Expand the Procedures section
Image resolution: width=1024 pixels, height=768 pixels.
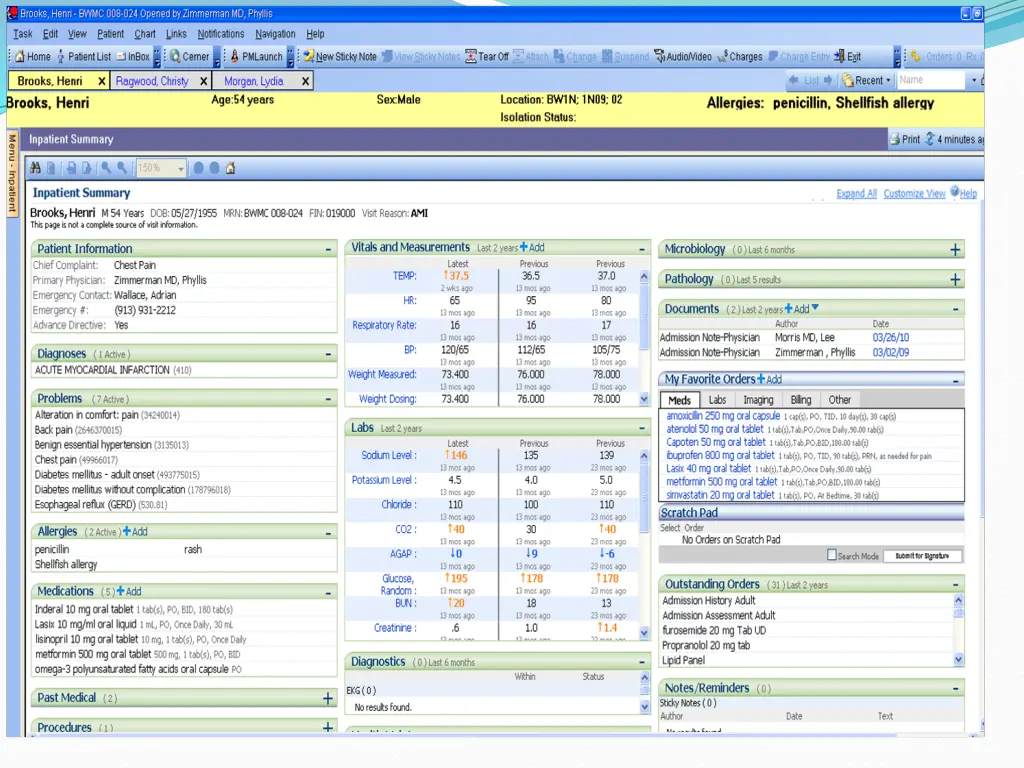coord(328,727)
